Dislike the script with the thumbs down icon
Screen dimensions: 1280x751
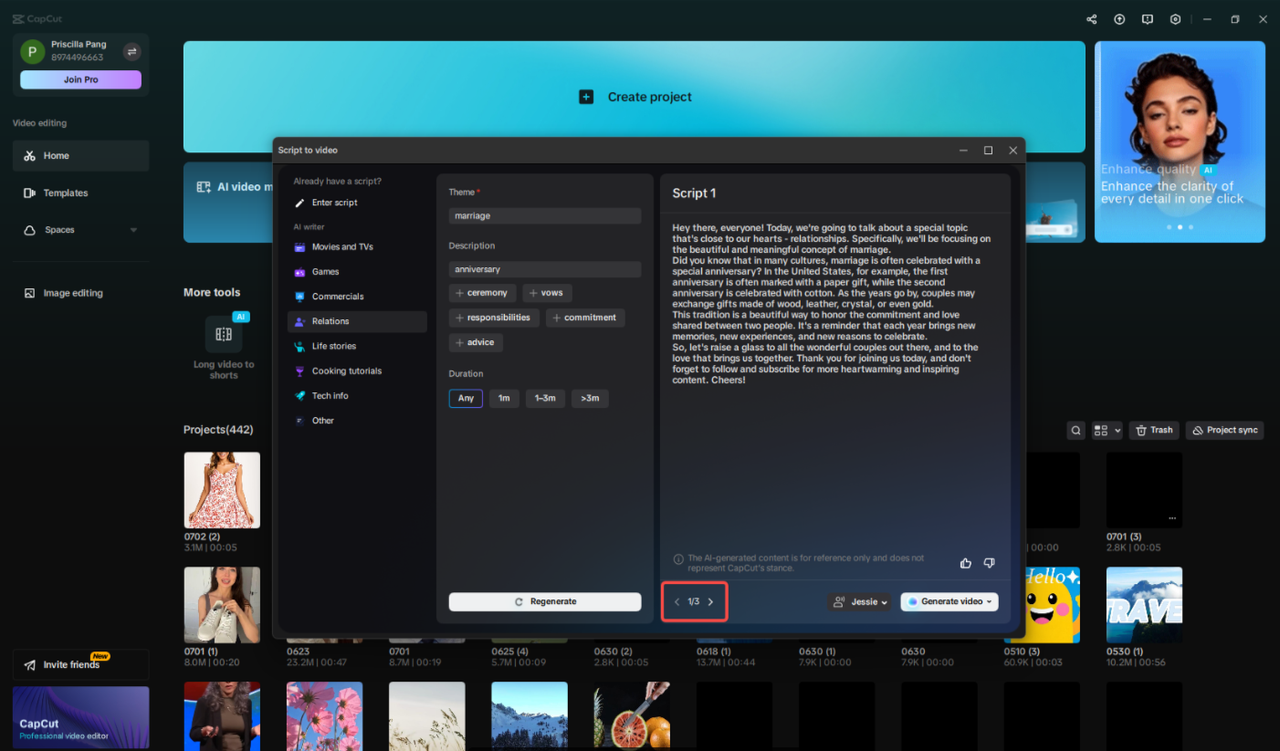click(989, 563)
